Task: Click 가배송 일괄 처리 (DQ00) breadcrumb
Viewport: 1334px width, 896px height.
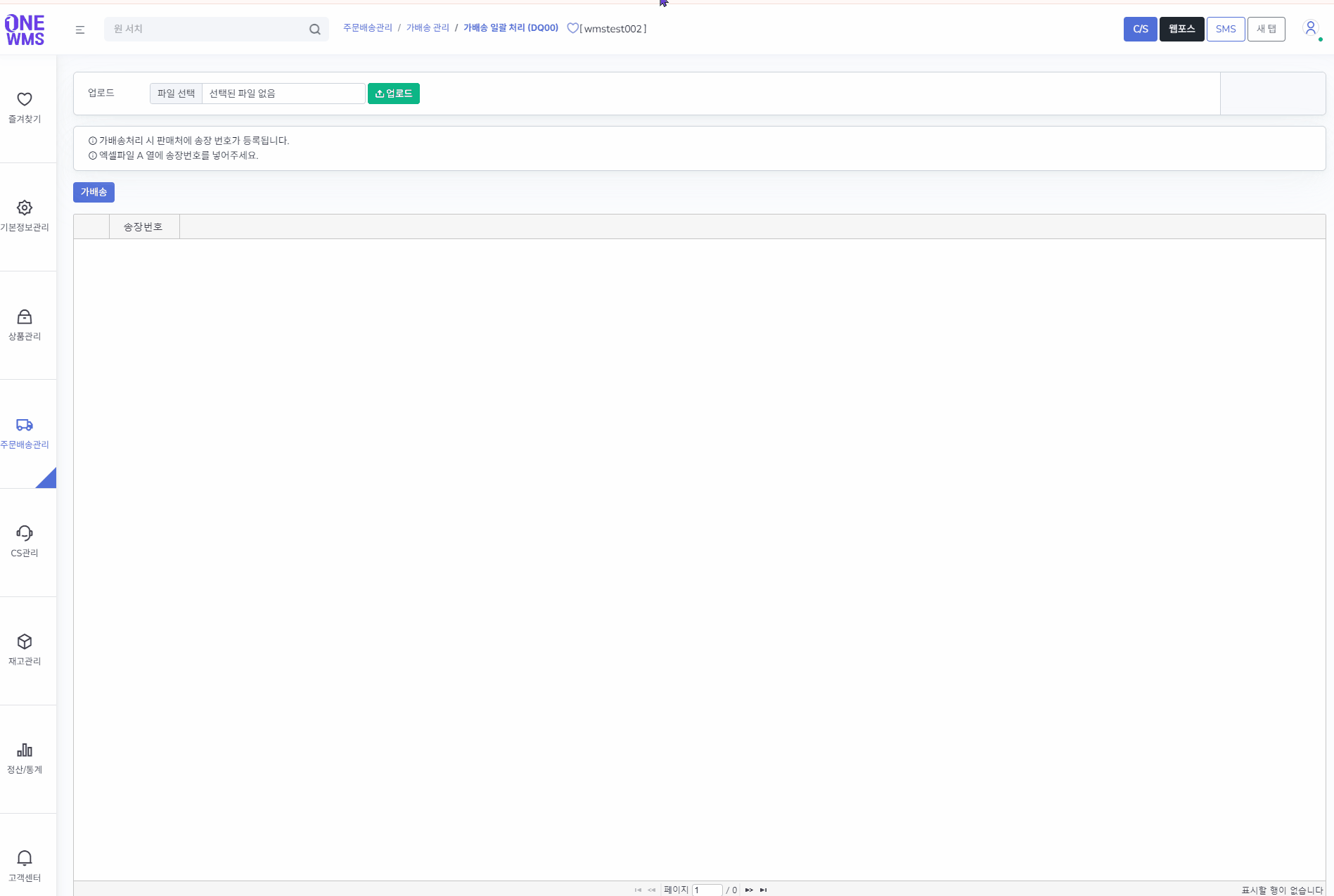Action: pyautogui.click(x=511, y=28)
